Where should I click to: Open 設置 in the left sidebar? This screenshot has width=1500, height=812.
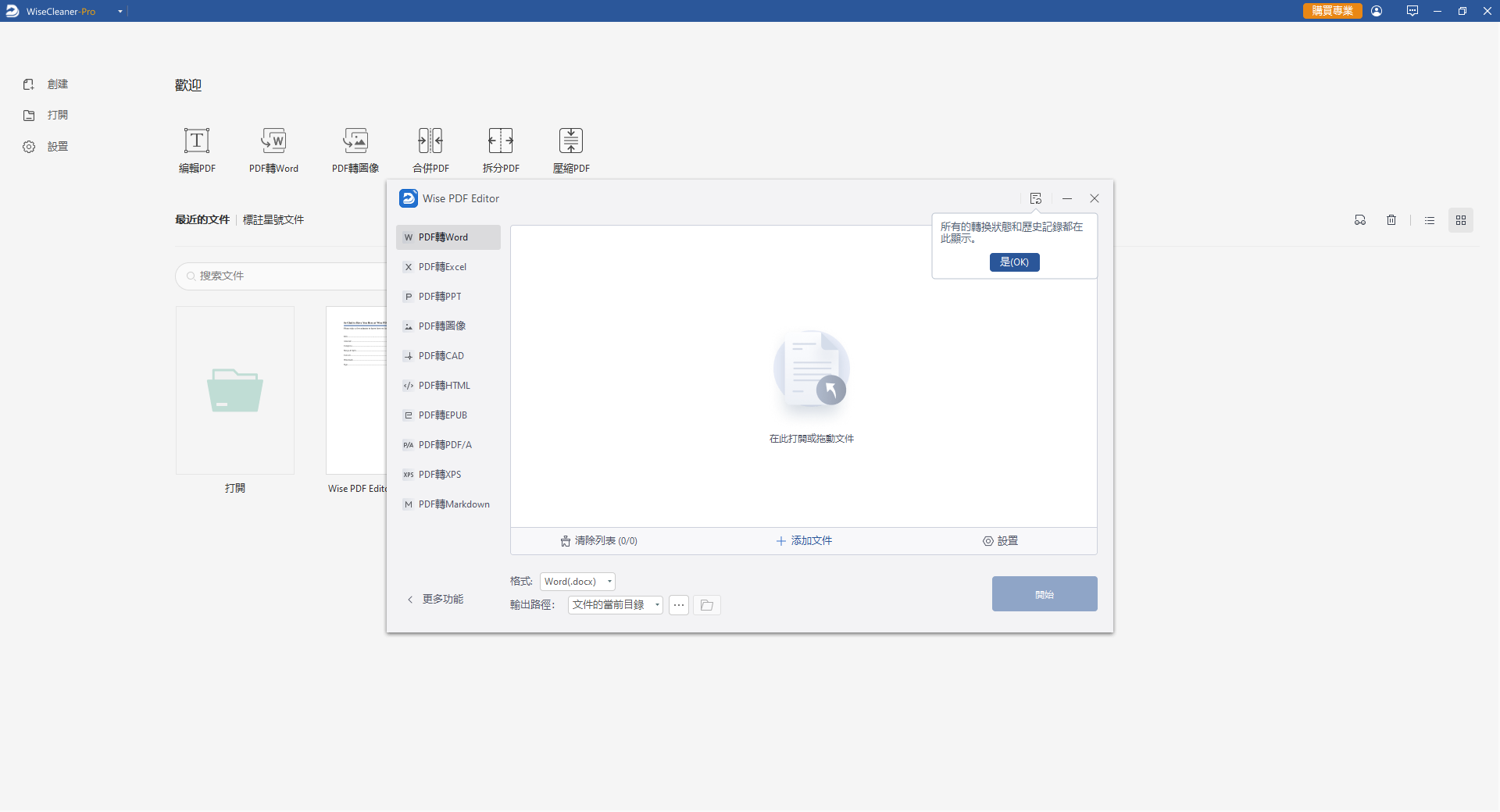coord(45,147)
